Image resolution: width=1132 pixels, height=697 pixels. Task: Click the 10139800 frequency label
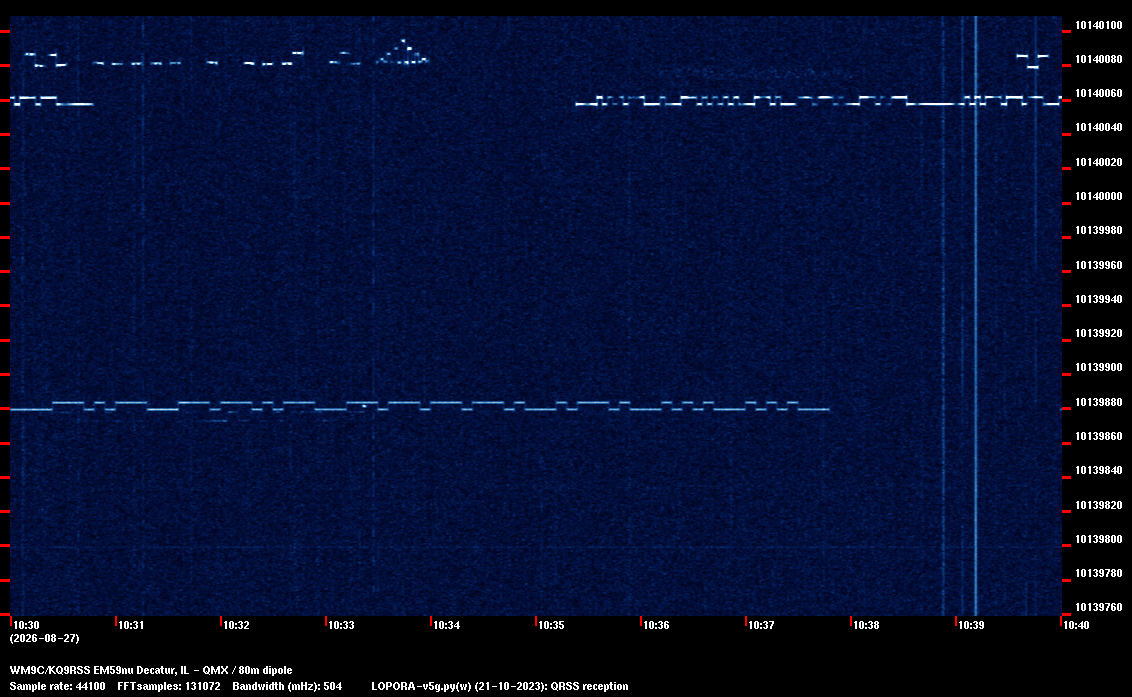[x=1099, y=539]
